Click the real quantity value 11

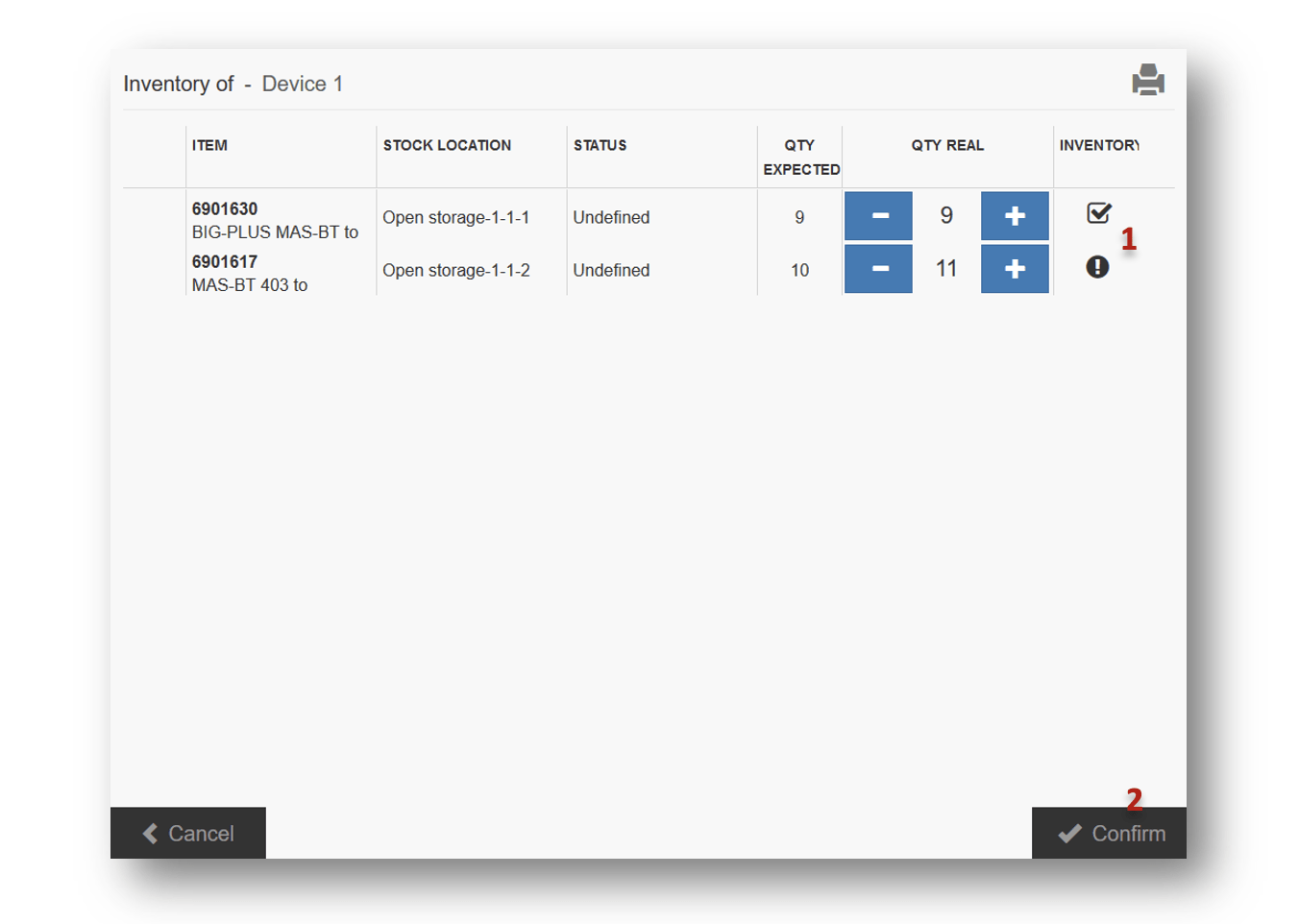pyautogui.click(x=946, y=269)
